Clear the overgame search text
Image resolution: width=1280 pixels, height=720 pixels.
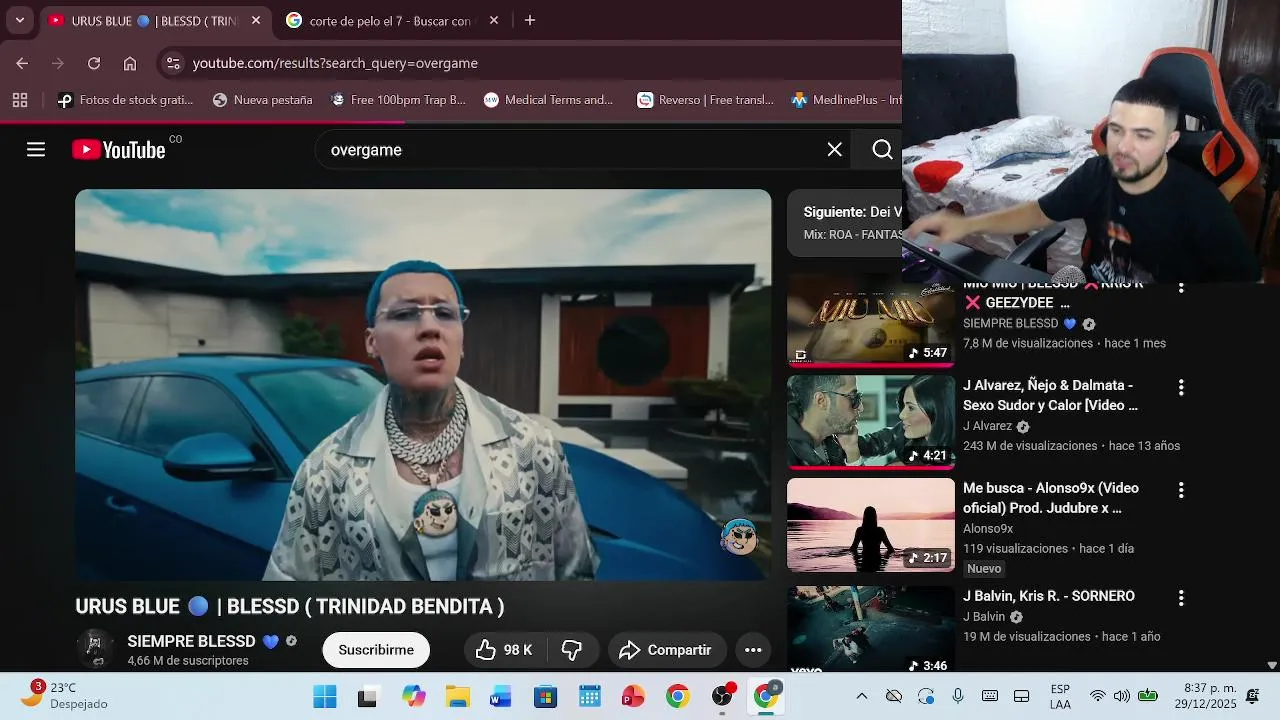pos(834,150)
